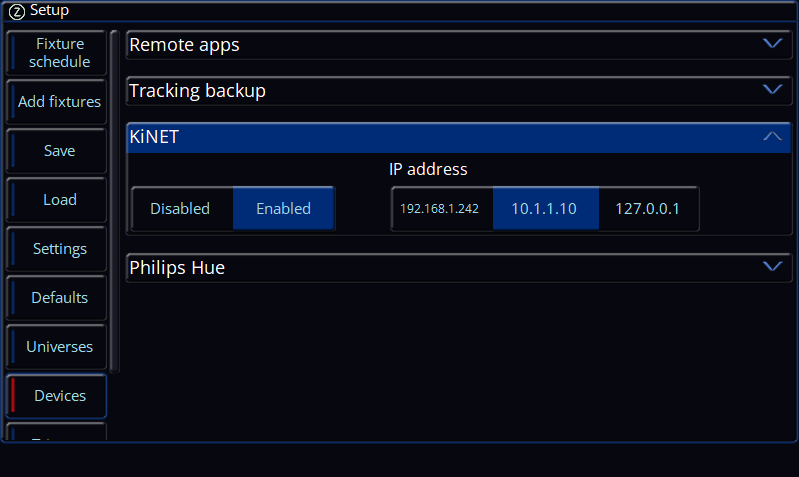Screen dimensions: 799x477
Task: Click the Setup window title
Action: pos(49,10)
